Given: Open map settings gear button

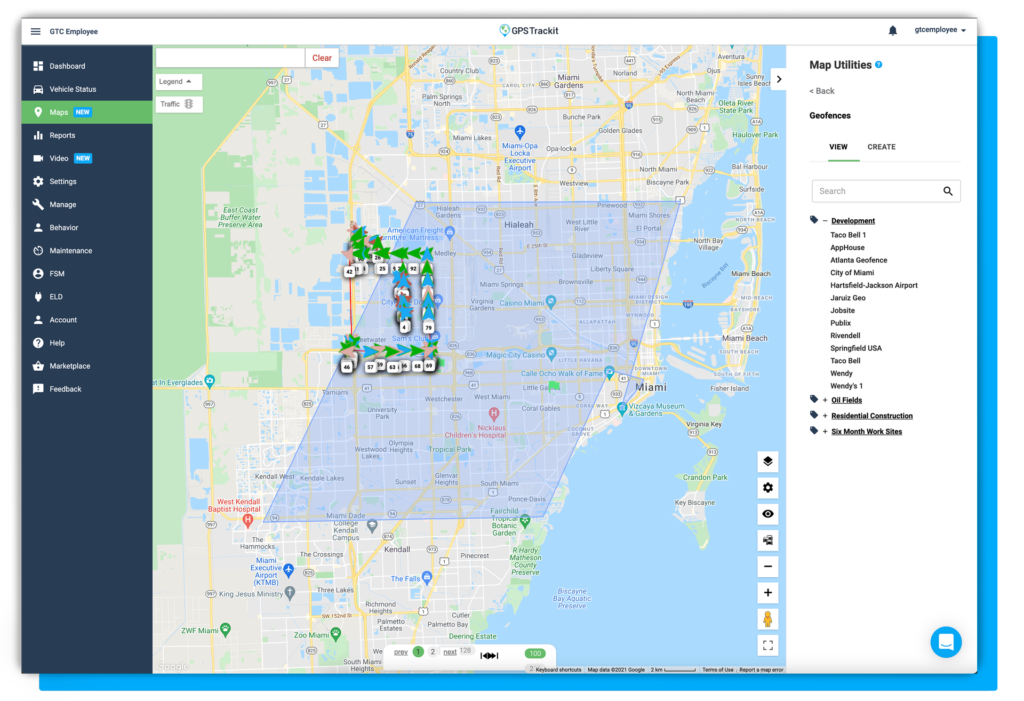Looking at the screenshot, I should 767,487.
